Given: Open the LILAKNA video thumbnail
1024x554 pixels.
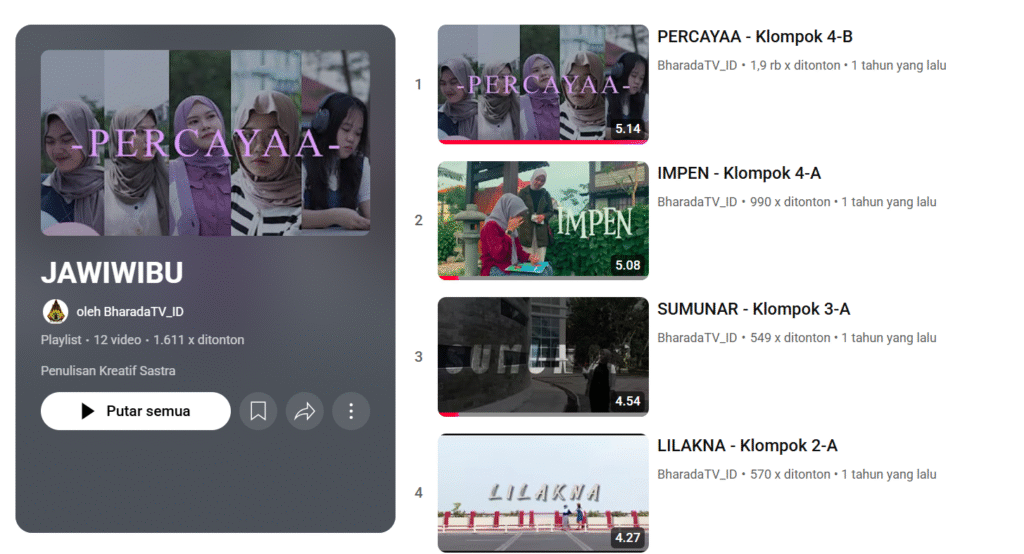Looking at the screenshot, I should [542, 491].
